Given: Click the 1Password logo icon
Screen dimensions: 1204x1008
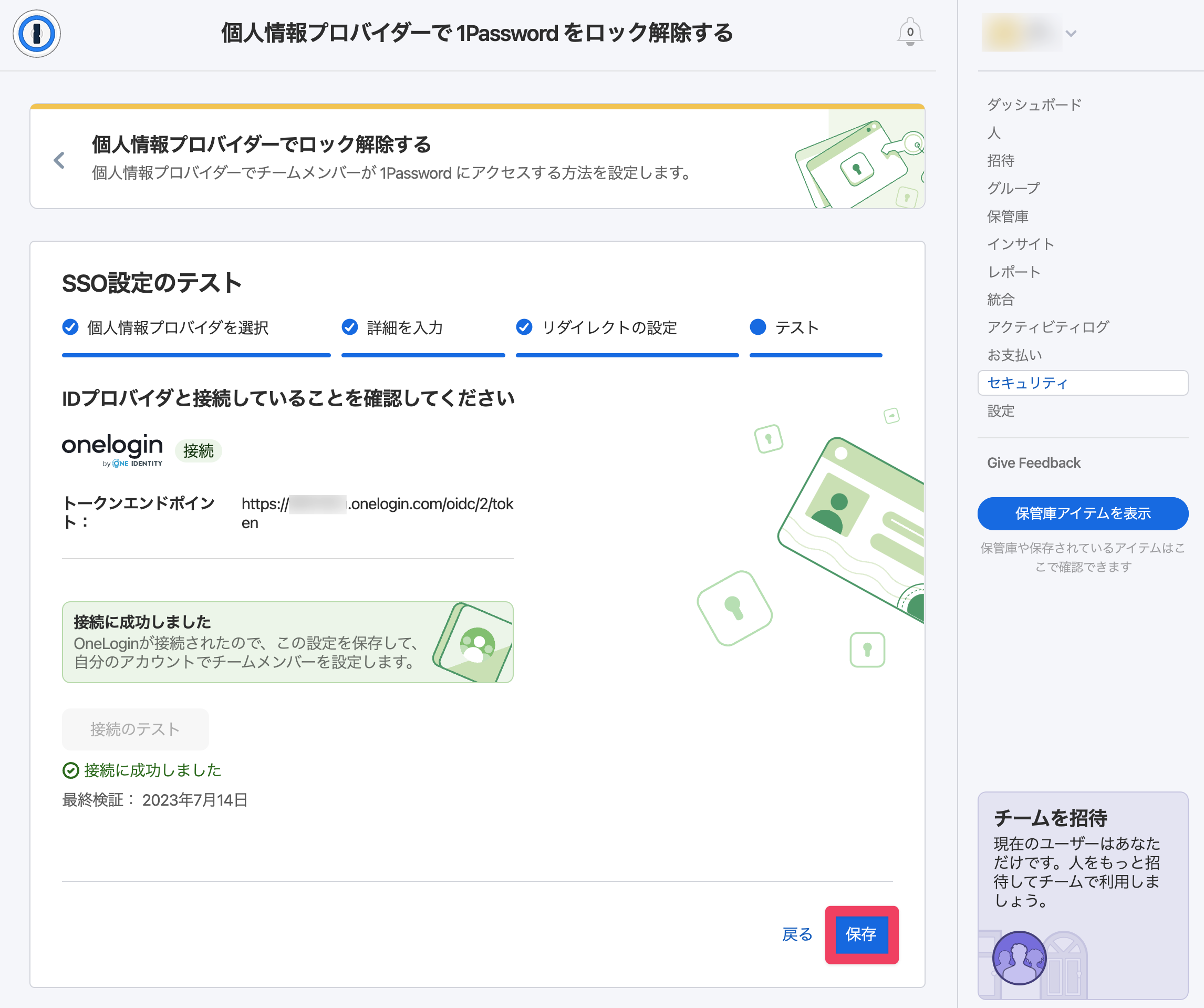Looking at the screenshot, I should coord(37,34).
